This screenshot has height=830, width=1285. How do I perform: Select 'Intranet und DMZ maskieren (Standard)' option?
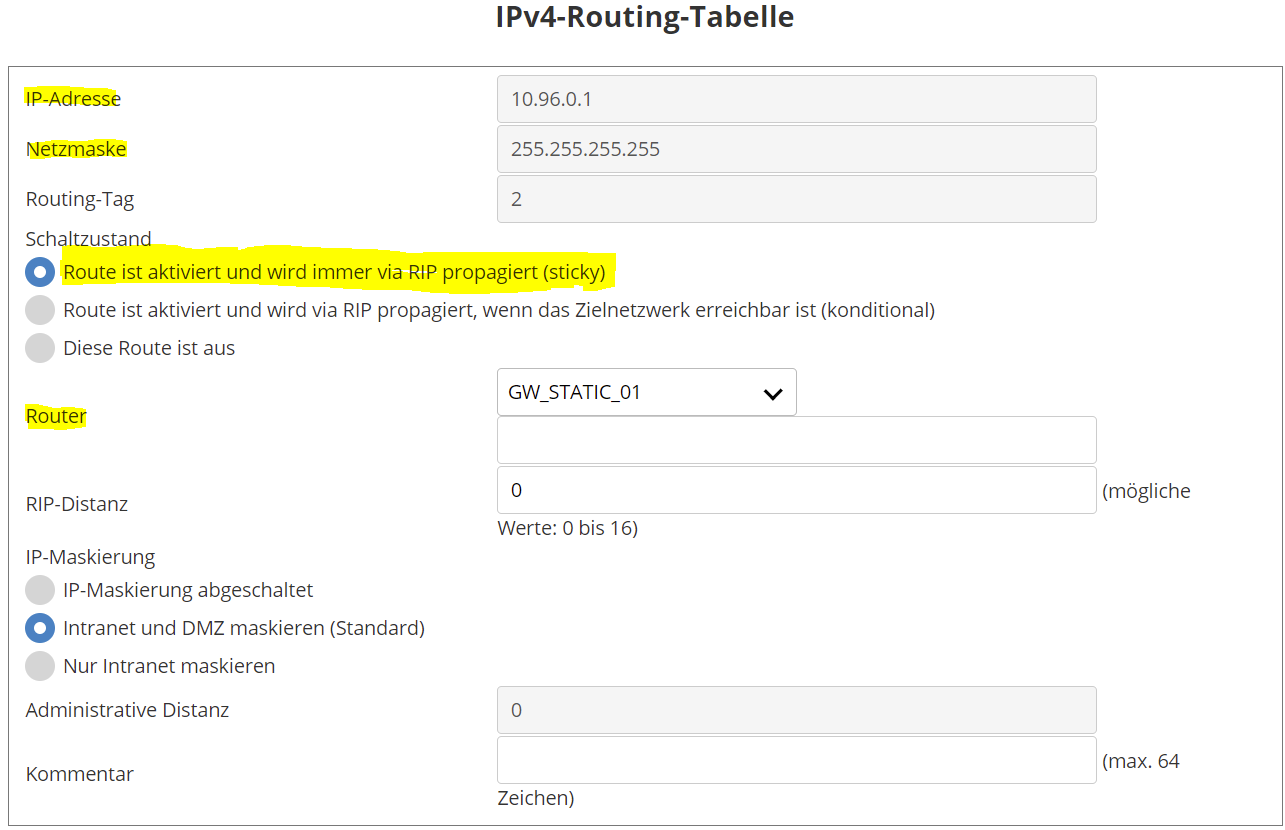click(40, 628)
